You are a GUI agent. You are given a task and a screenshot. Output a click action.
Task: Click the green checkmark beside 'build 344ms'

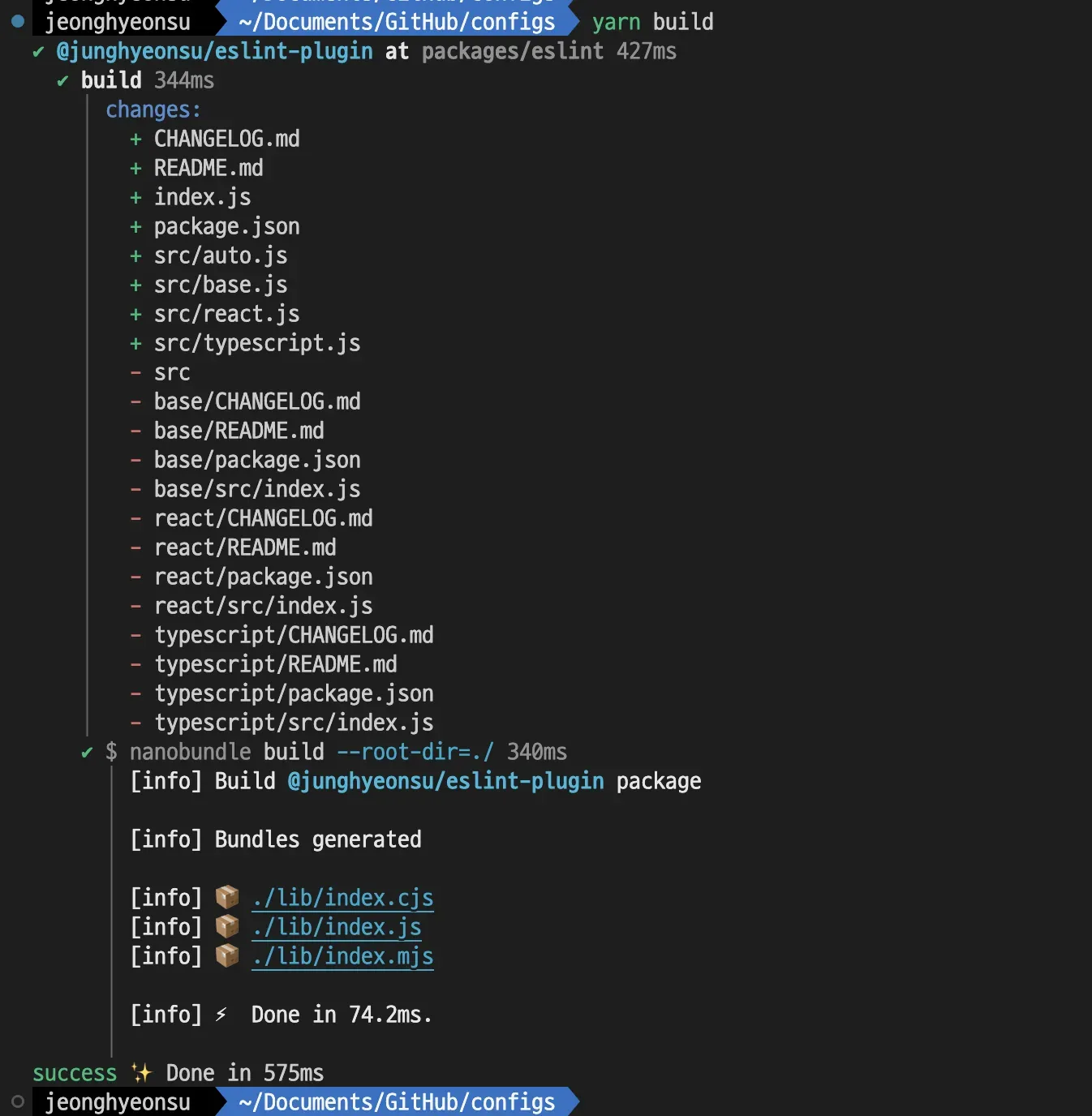(62, 81)
